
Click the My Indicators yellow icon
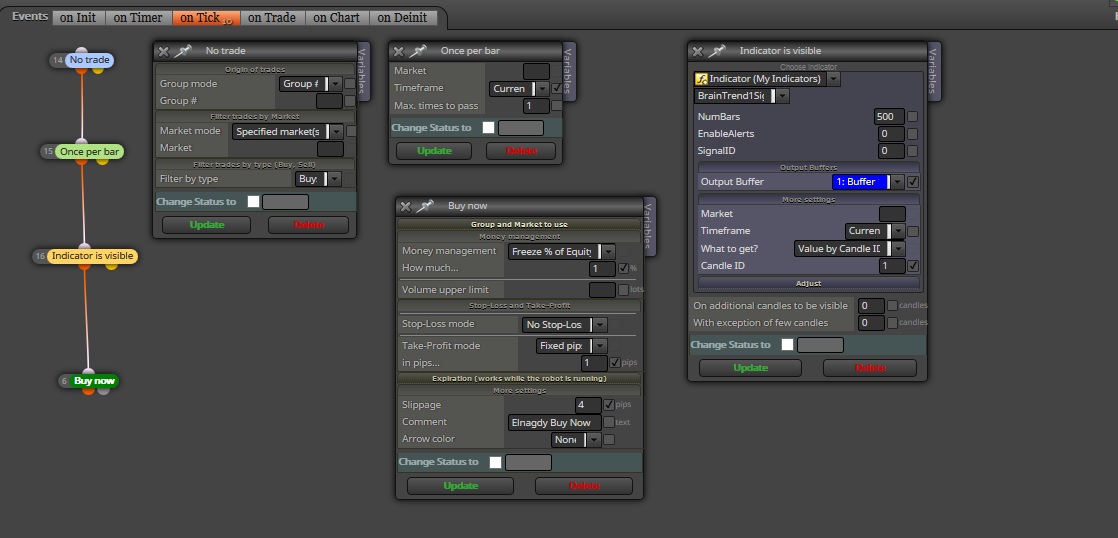click(x=701, y=79)
